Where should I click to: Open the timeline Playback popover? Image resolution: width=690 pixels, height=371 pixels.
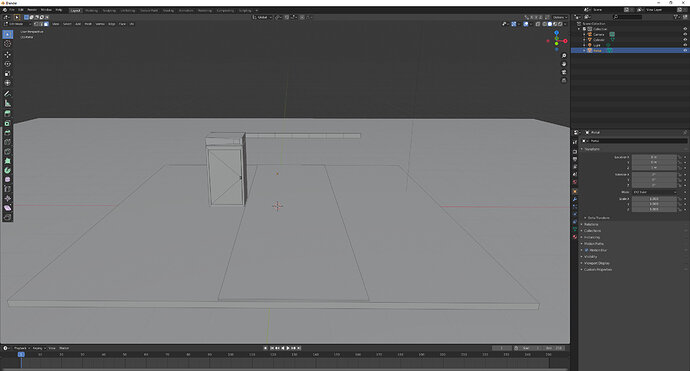(x=22, y=348)
